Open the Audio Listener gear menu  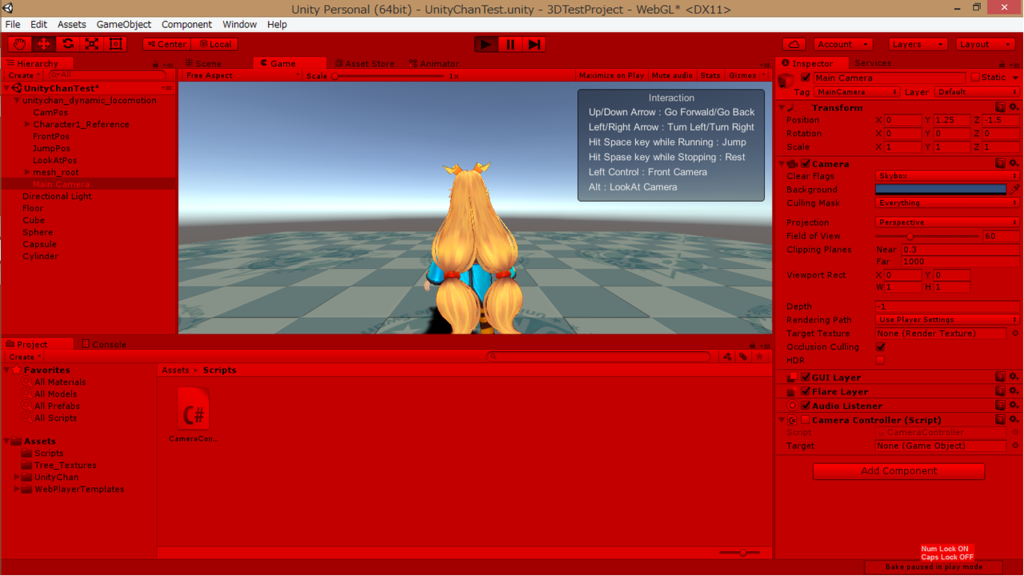tap(1014, 406)
